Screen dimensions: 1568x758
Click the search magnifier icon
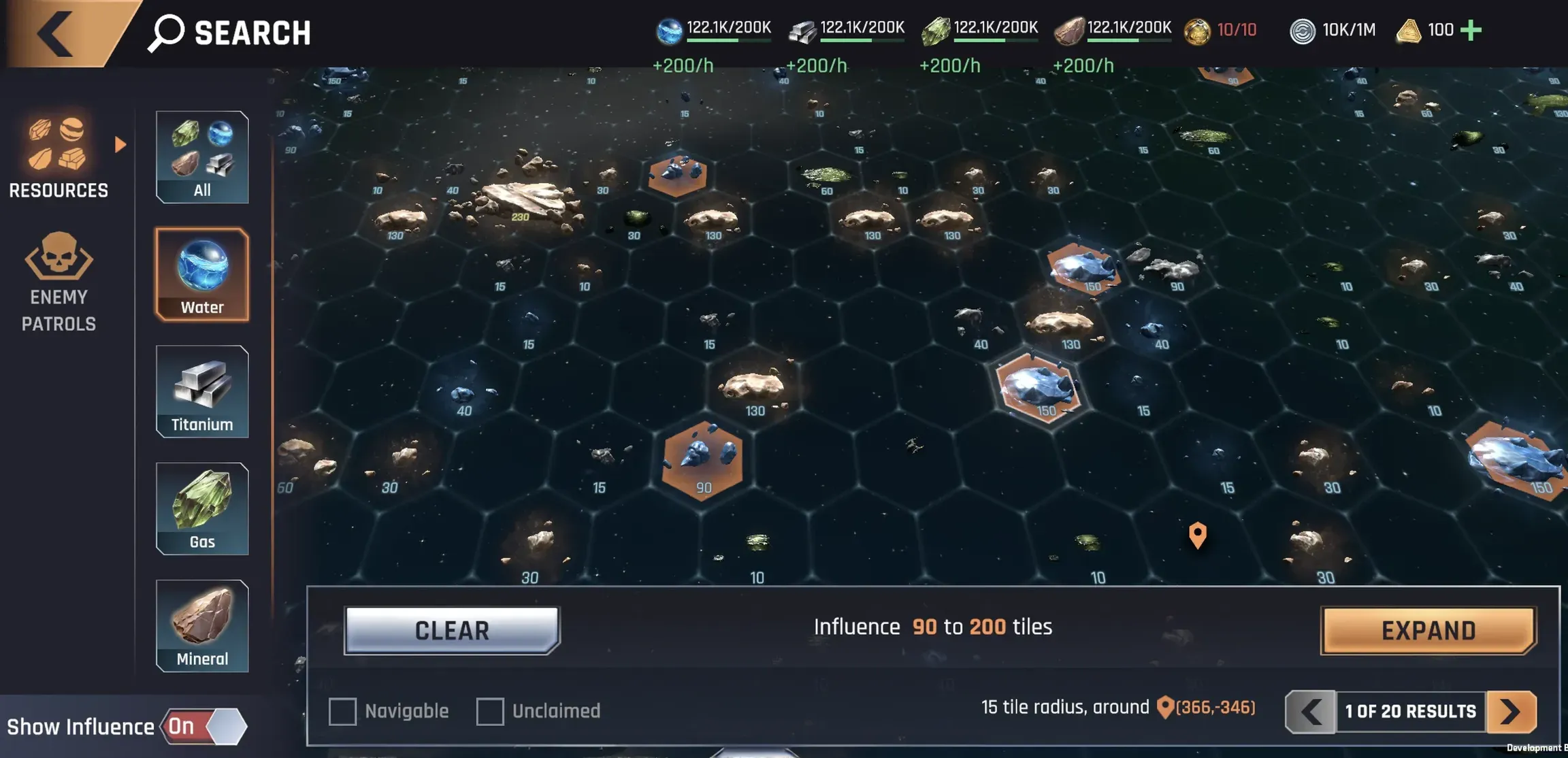click(166, 33)
